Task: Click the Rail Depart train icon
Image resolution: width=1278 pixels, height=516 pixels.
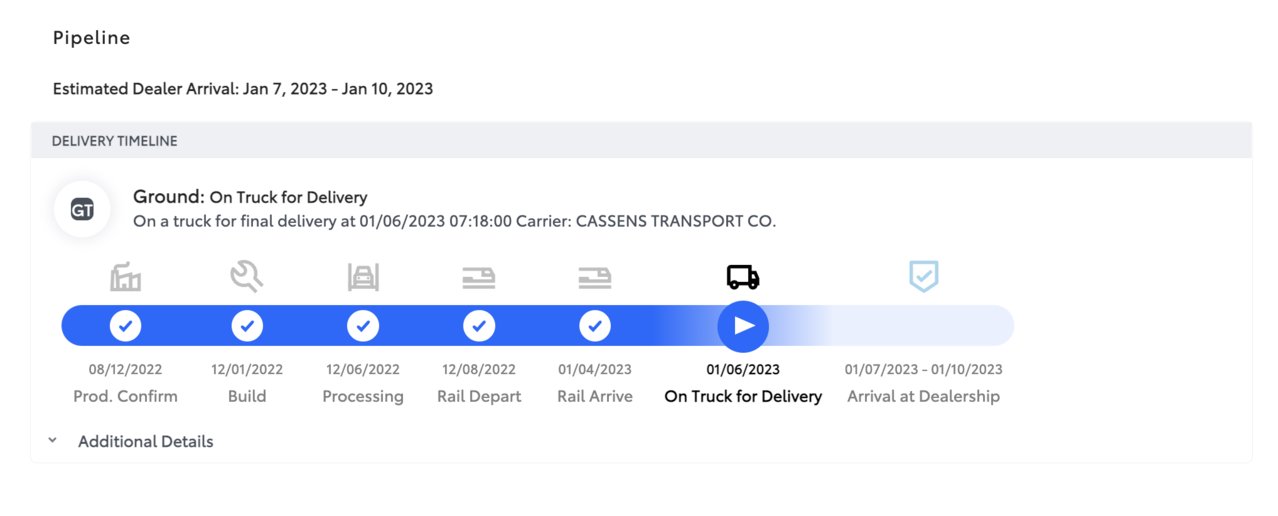Action: [479, 278]
